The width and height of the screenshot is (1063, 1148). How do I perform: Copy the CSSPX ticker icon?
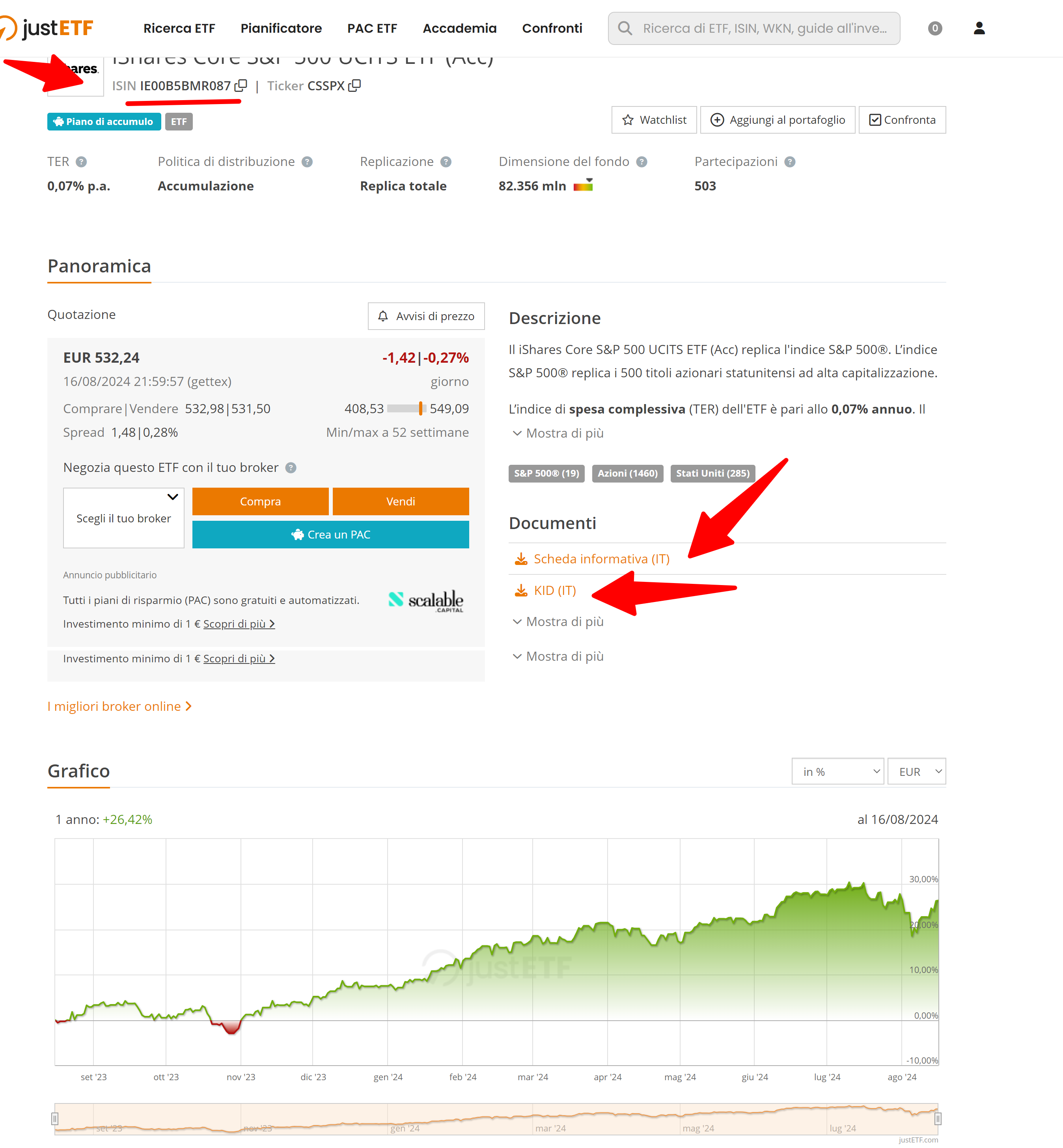point(355,86)
